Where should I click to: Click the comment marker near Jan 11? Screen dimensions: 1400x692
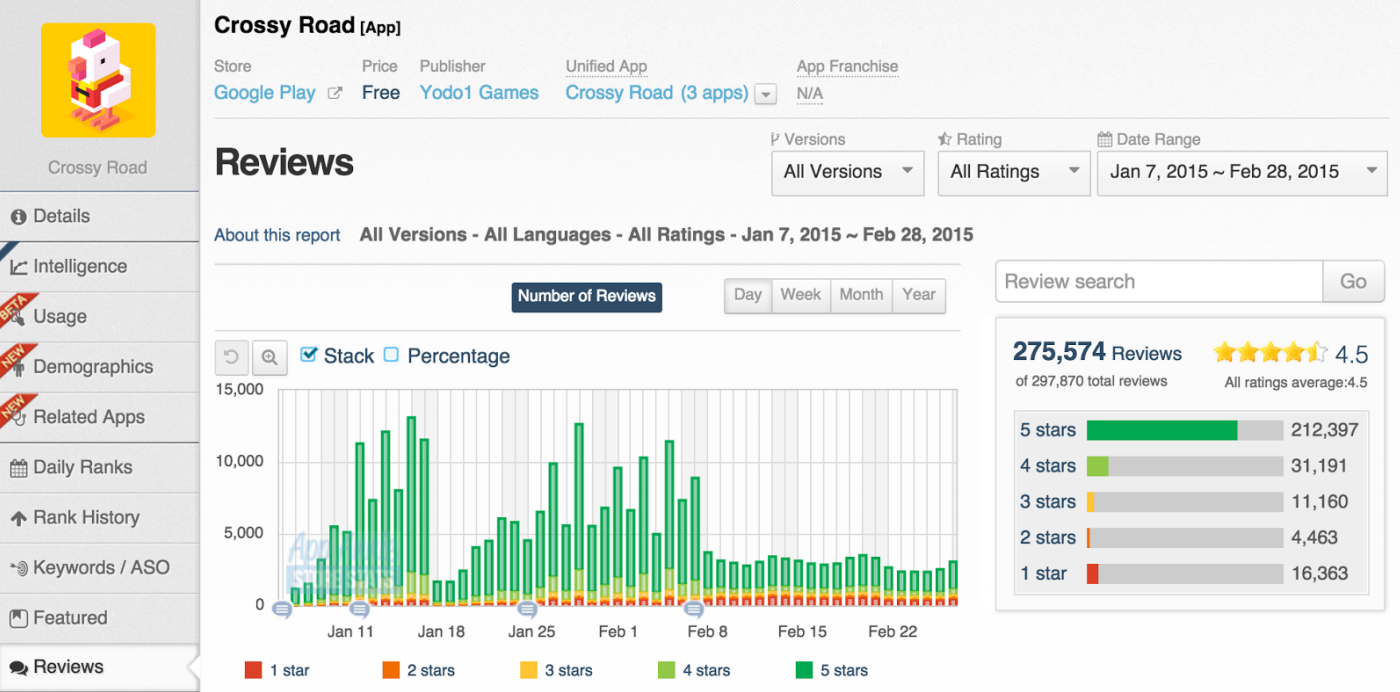(x=360, y=608)
